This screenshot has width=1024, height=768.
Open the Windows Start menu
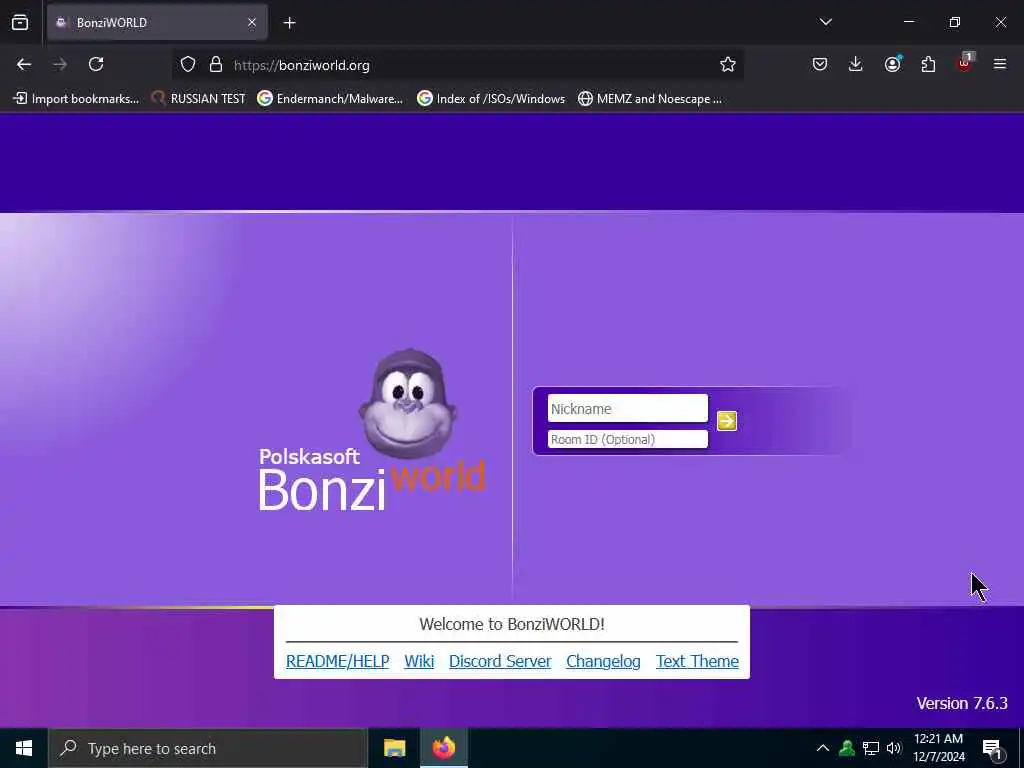[x=24, y=748]
